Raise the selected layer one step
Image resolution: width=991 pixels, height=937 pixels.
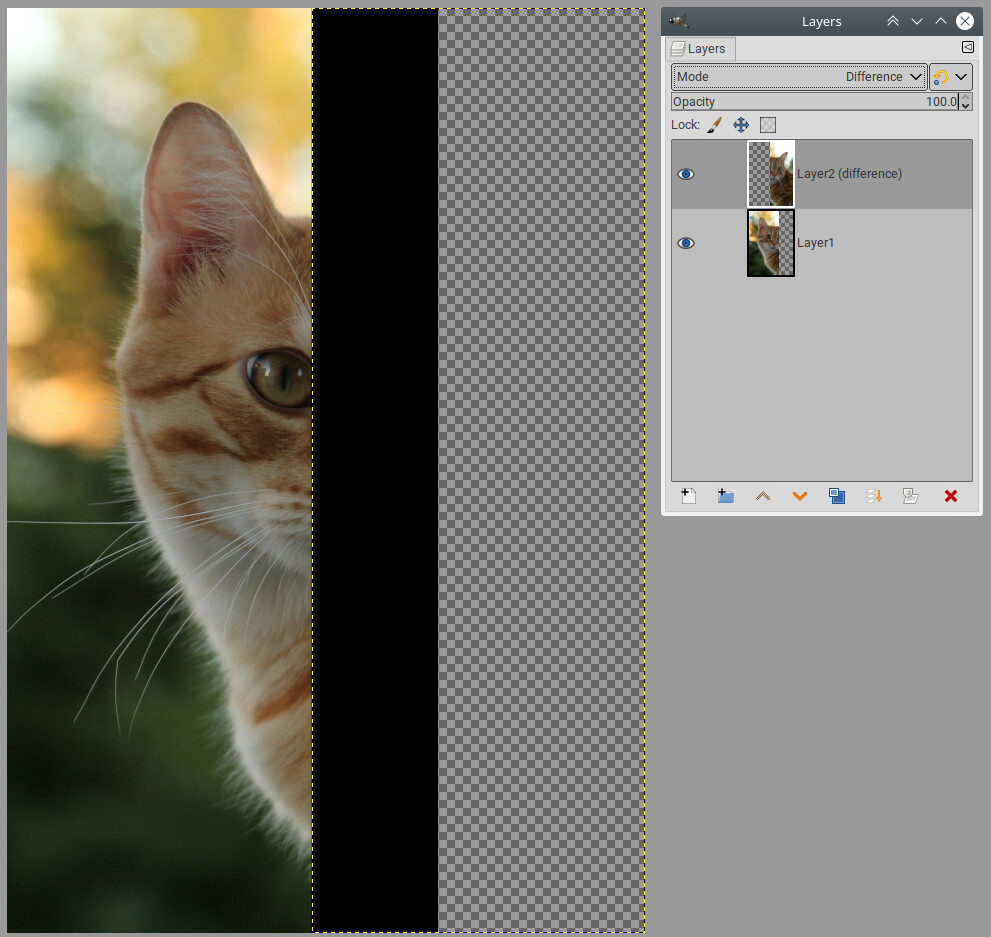[763, 496]
